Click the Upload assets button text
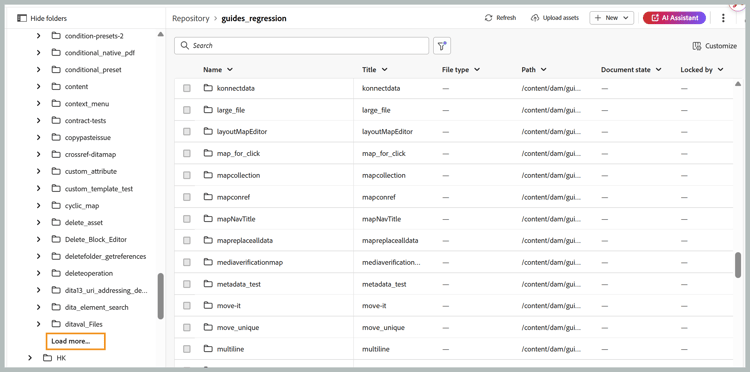The height and width of the screenshot is (372, 750). 561,18
